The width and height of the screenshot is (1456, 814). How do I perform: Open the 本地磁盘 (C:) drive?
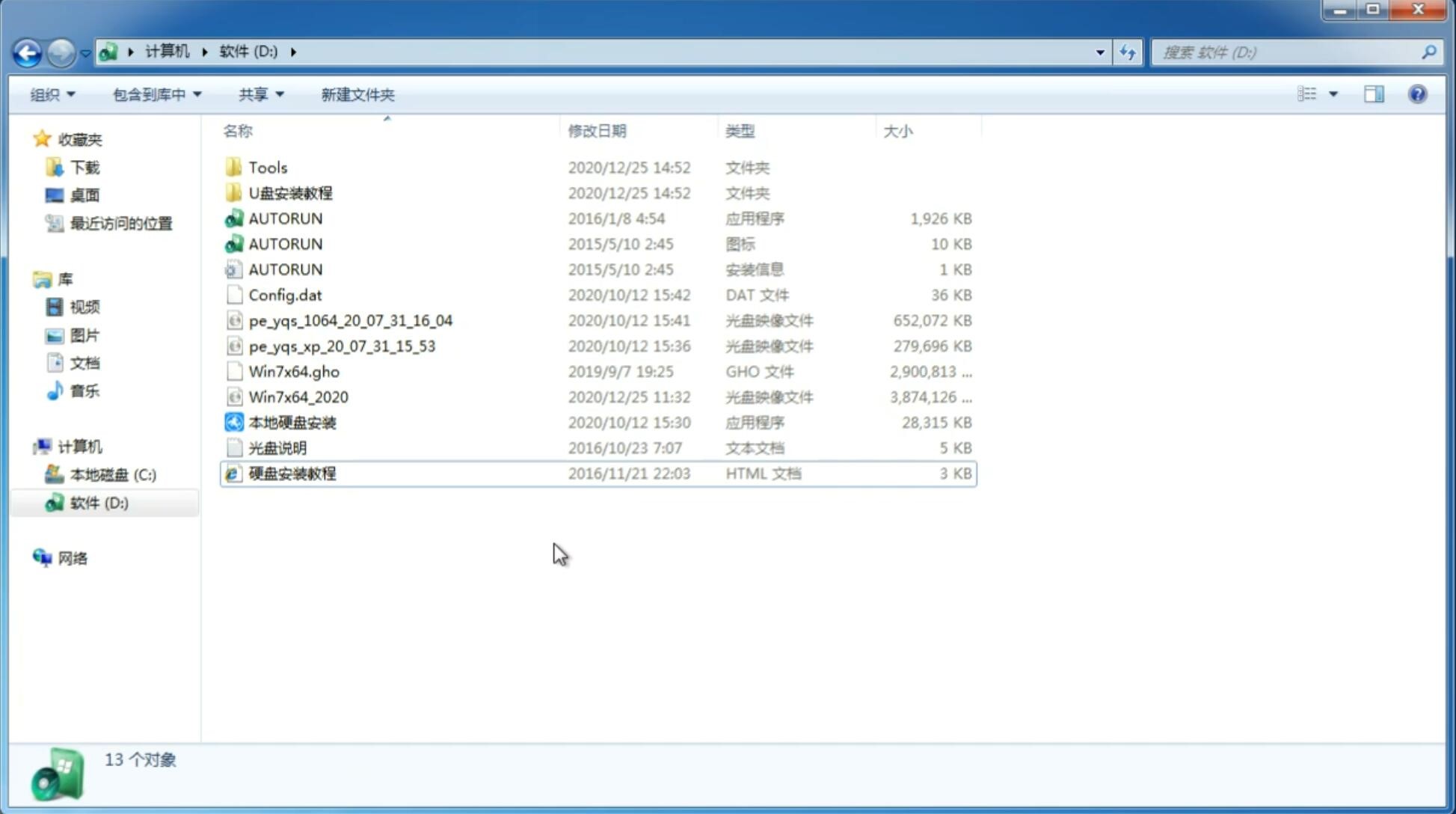113,475
